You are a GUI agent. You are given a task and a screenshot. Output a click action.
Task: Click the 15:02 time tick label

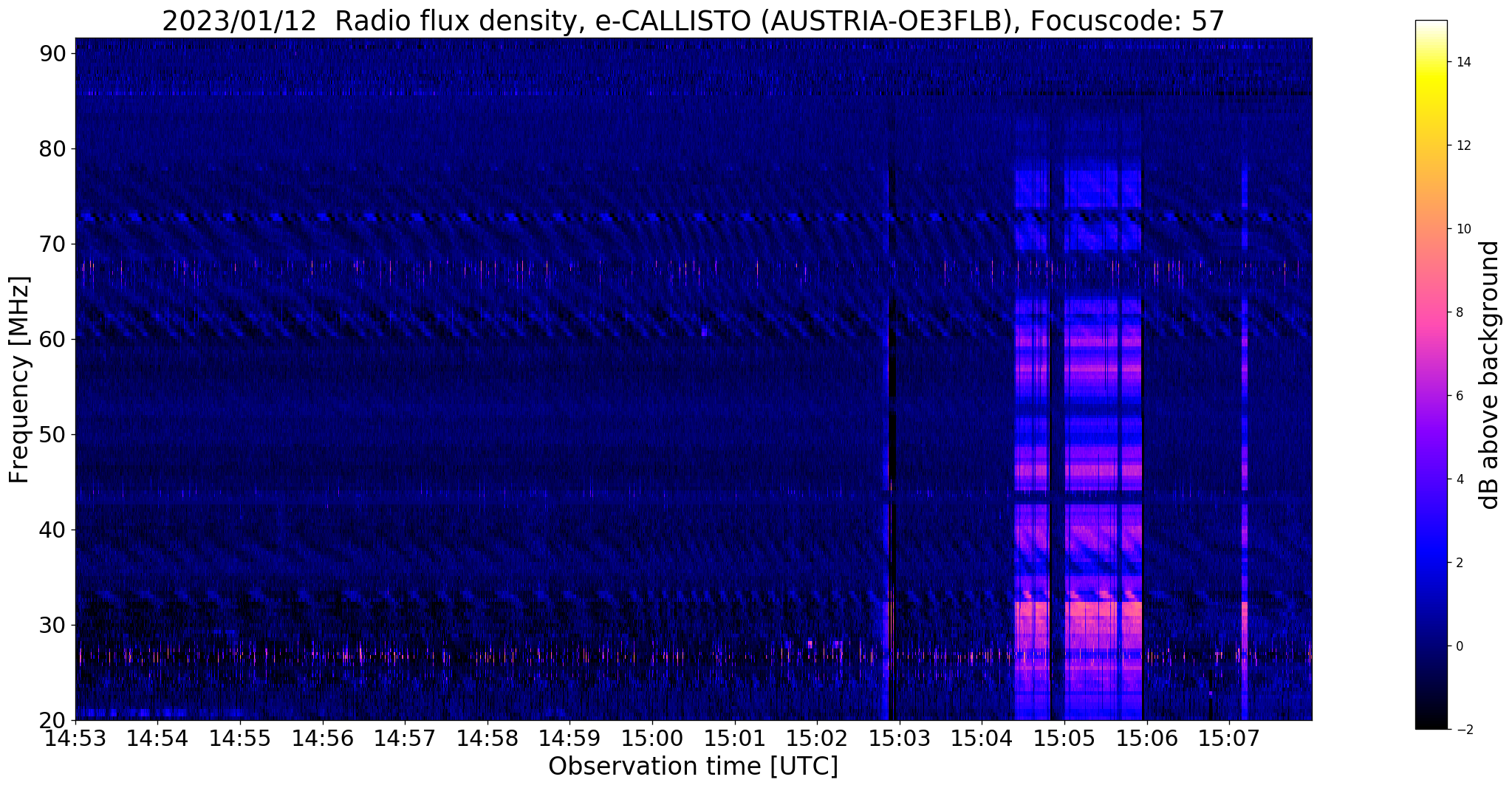(x=817, y=738)
